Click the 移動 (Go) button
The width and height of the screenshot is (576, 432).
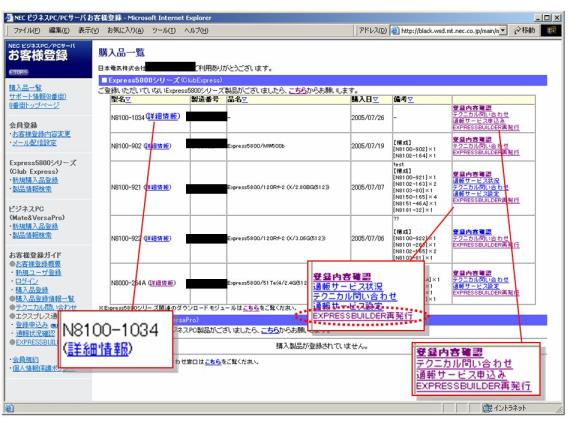click(525, 30)
